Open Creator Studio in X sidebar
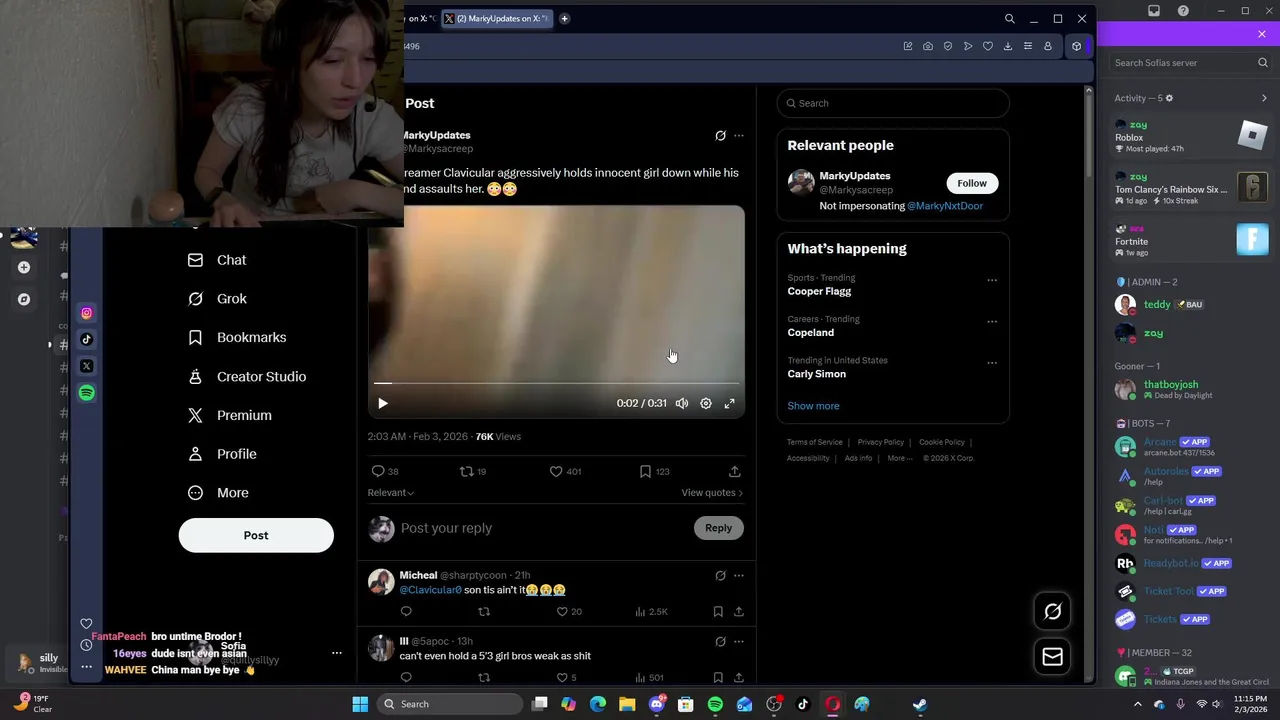1280x720 pixels. pyautogui.click(x=247, y=376)
